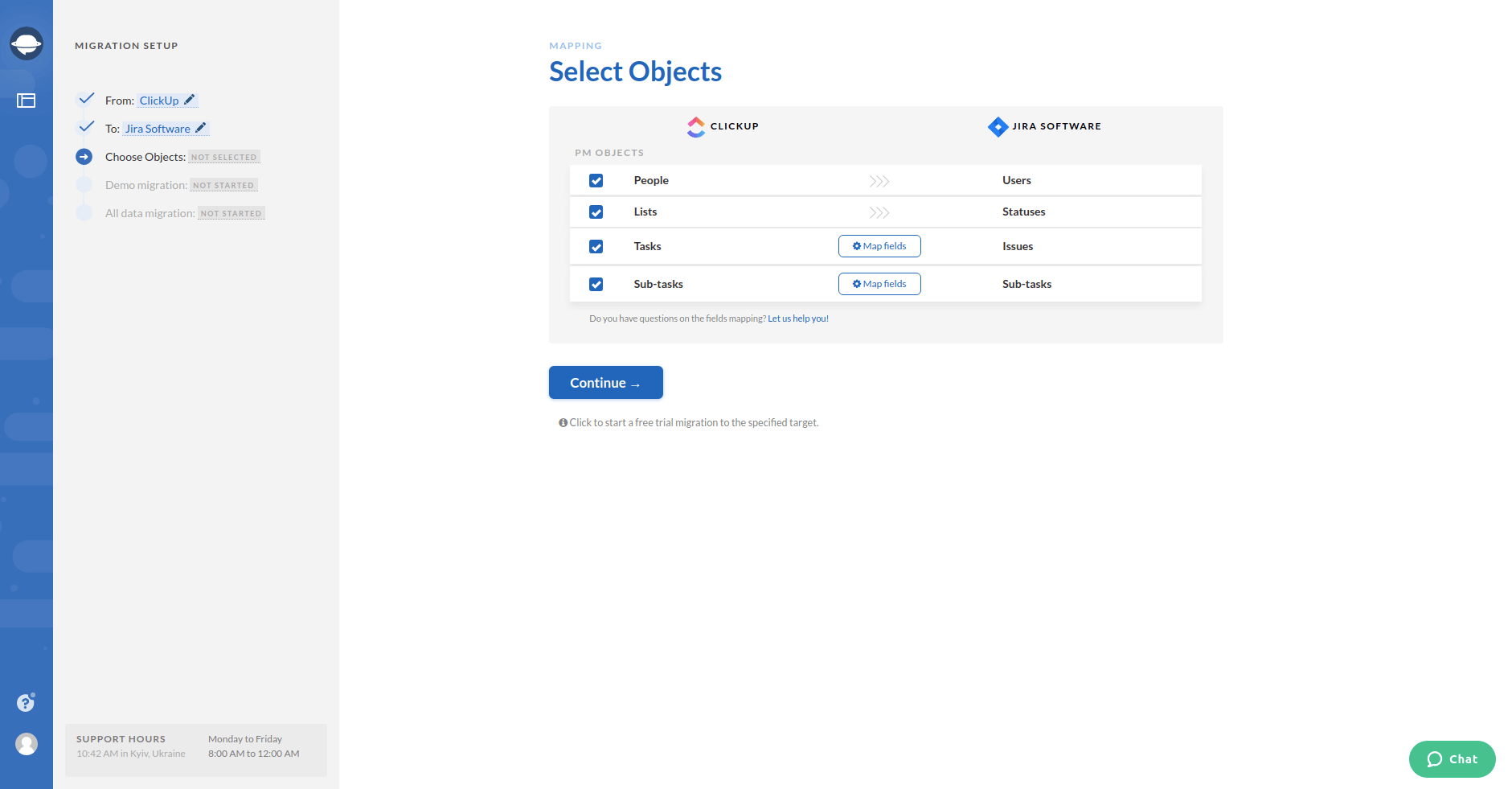
Task: Open the "Let us help you!" link
Action: coord(798,318)
